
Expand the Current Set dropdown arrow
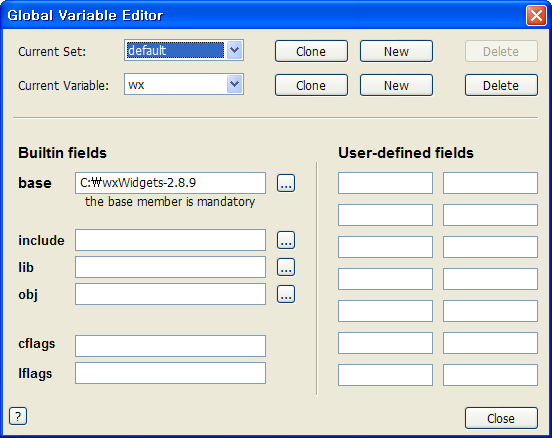[x=234, y=50]
